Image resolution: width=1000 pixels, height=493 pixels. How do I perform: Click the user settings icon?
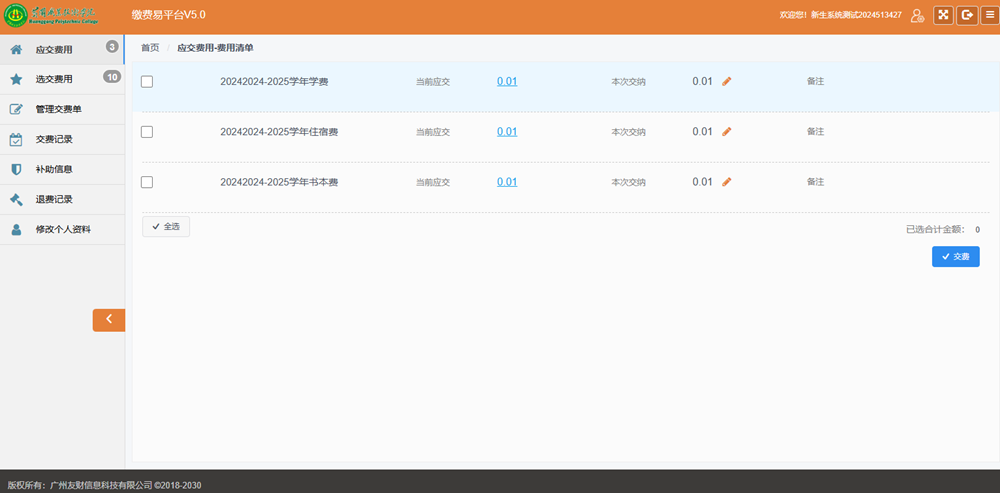[x=917, y=15]
